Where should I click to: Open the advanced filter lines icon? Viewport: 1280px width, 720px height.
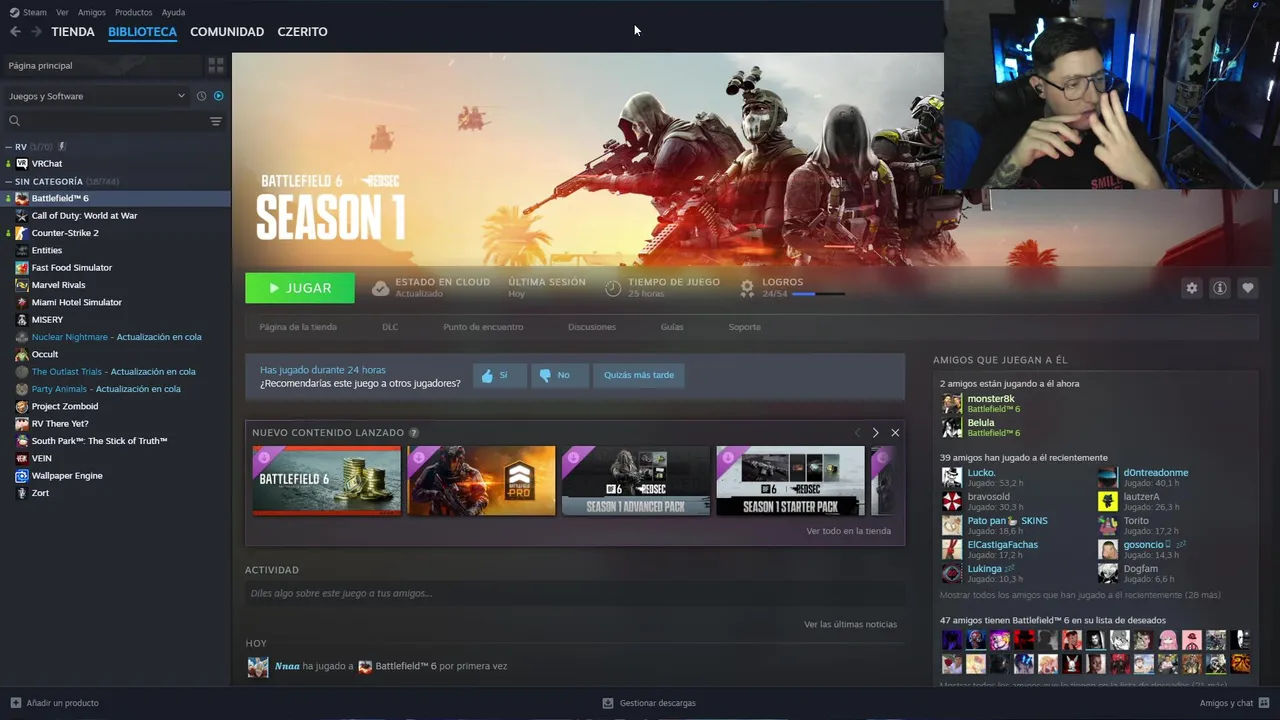[216, 121]
